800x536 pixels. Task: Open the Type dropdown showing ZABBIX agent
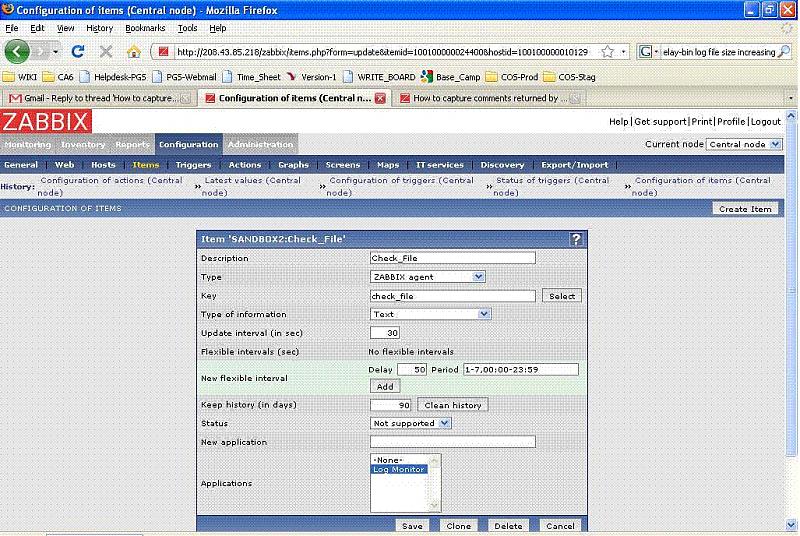point(428,277)
